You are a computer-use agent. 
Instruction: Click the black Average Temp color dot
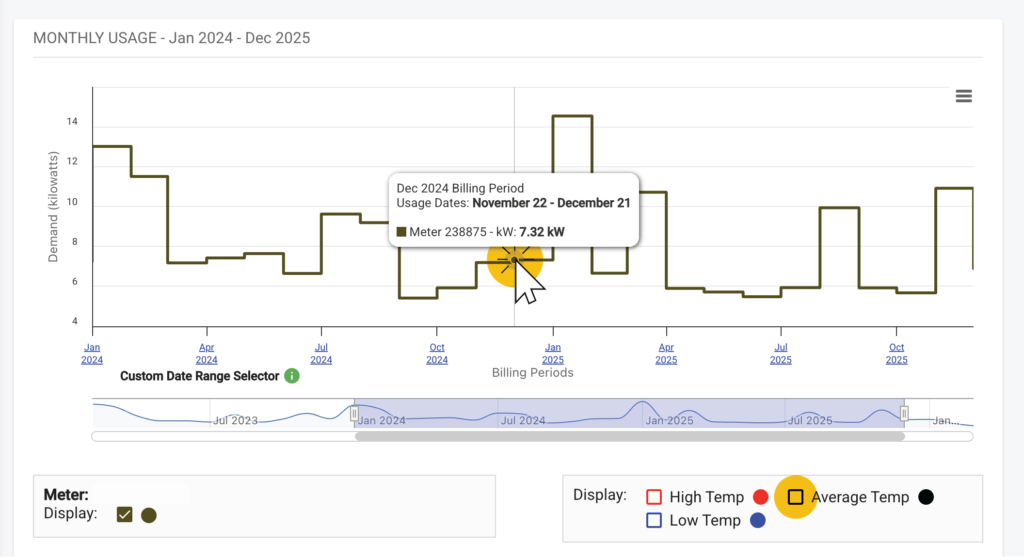tap(925, 497)
